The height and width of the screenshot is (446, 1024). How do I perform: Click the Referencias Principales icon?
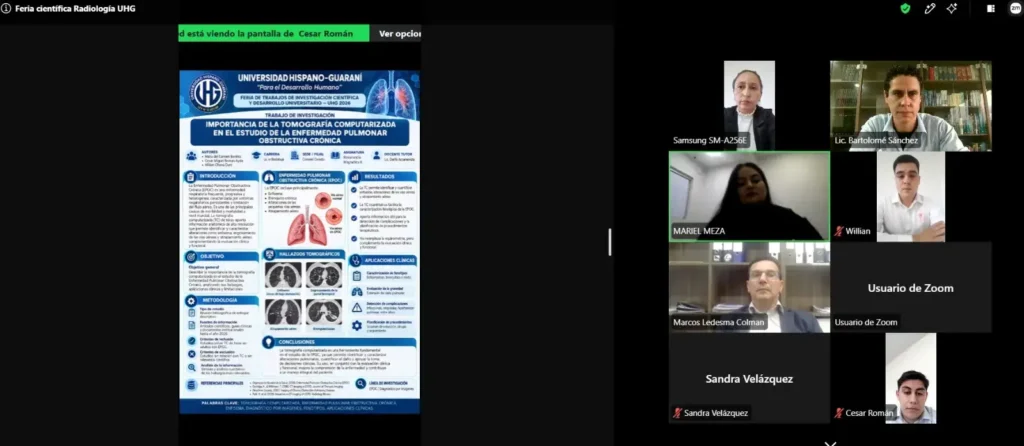tap(191, 385)
